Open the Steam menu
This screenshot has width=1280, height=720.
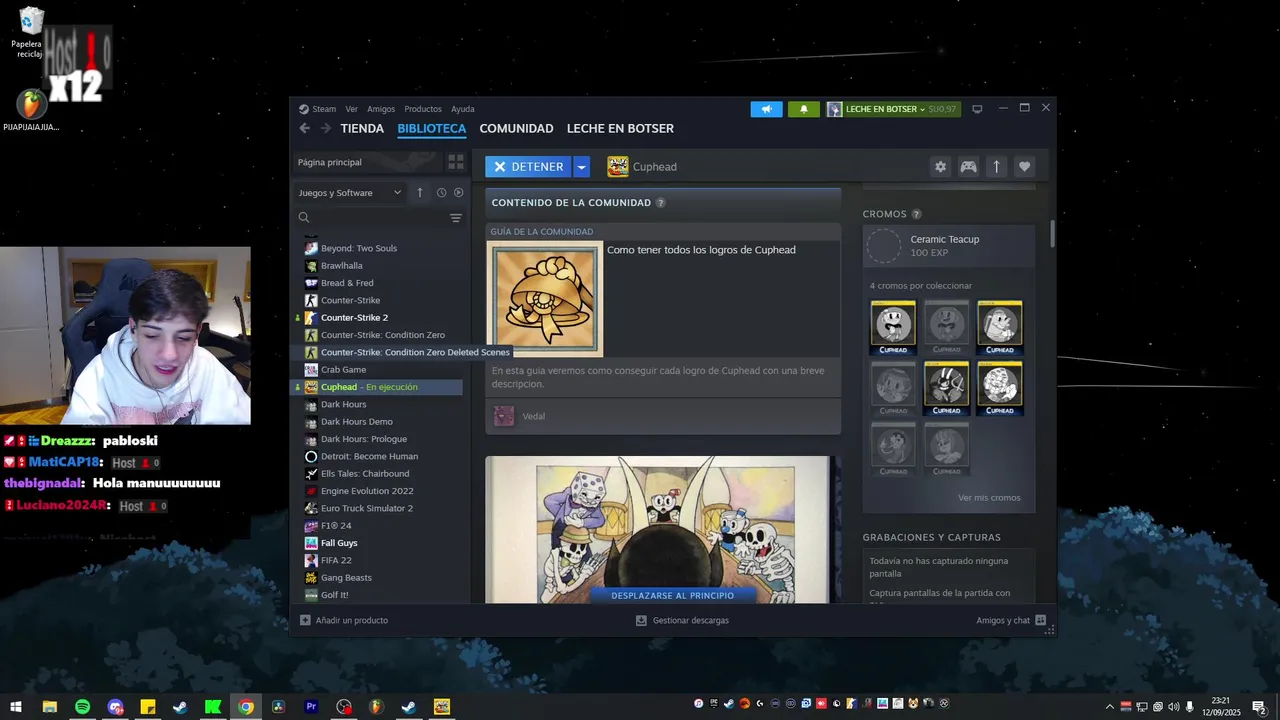[324, 109]
